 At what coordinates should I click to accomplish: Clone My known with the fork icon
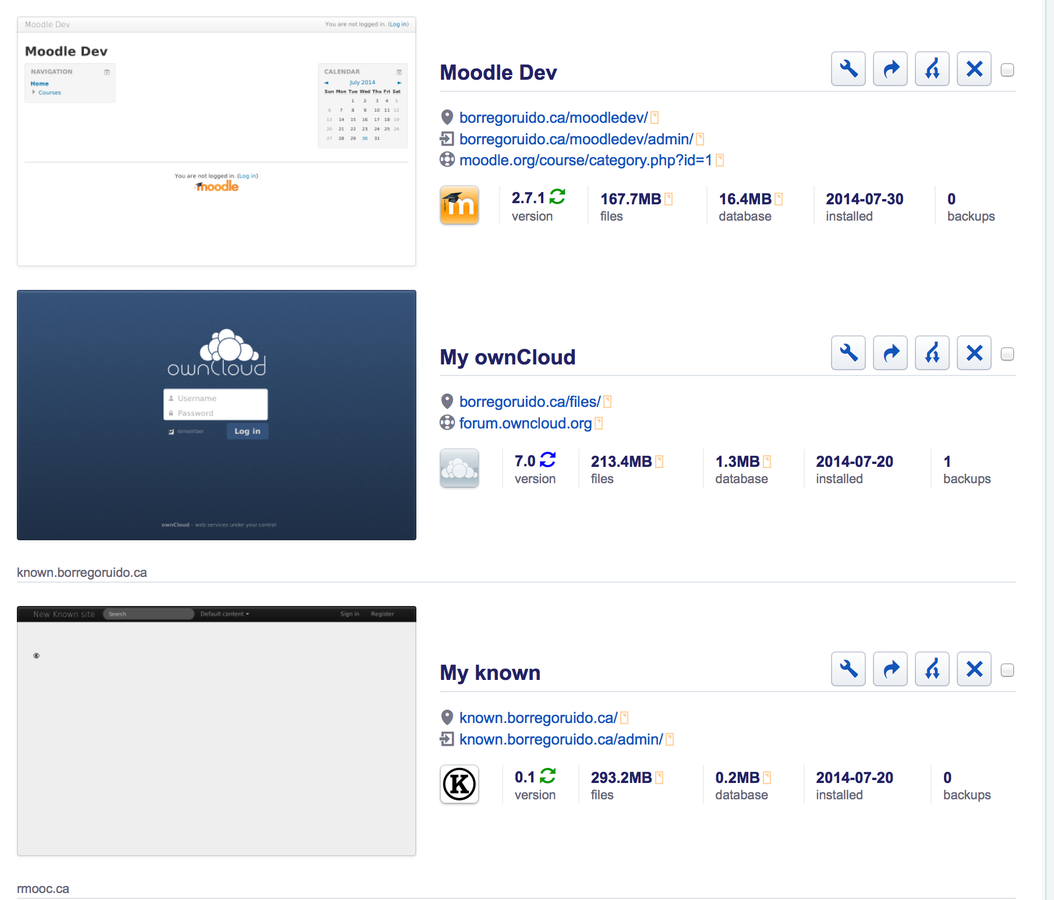[x=932, y=669]
